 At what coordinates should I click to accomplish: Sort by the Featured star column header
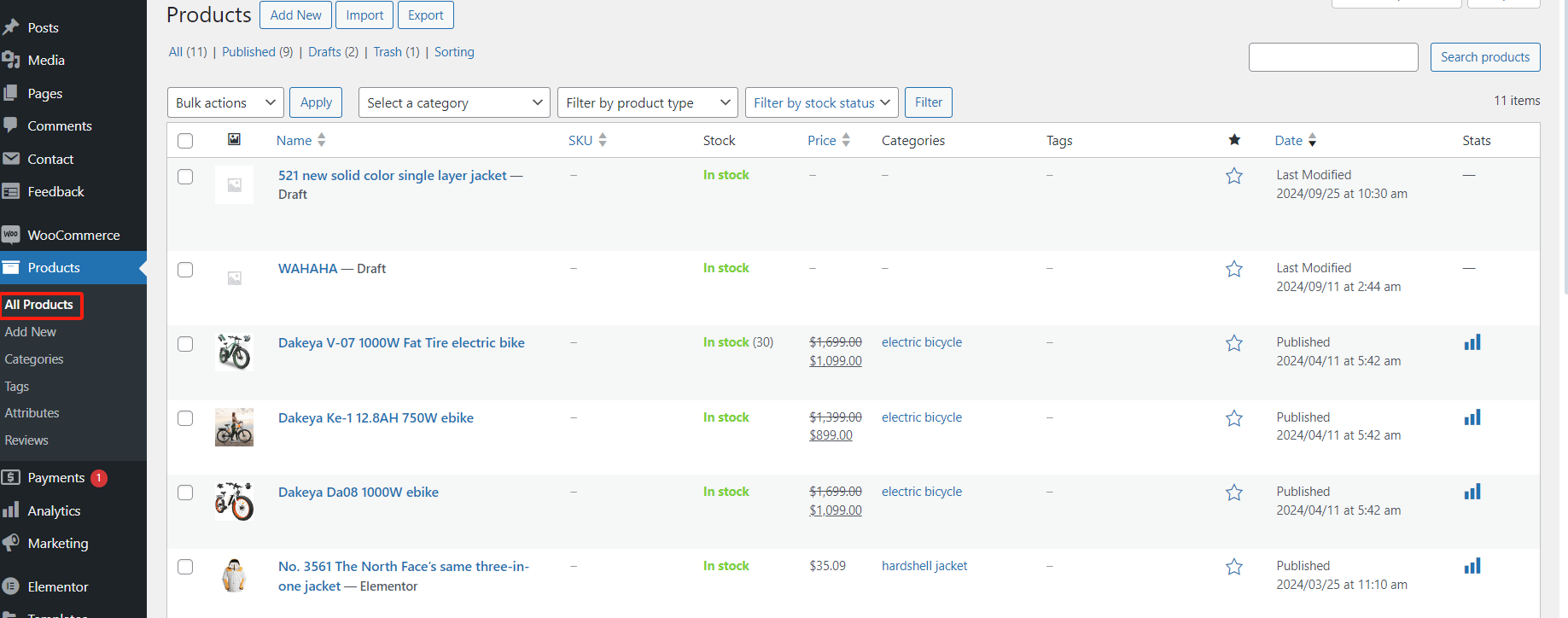[x=1234, y=139]
